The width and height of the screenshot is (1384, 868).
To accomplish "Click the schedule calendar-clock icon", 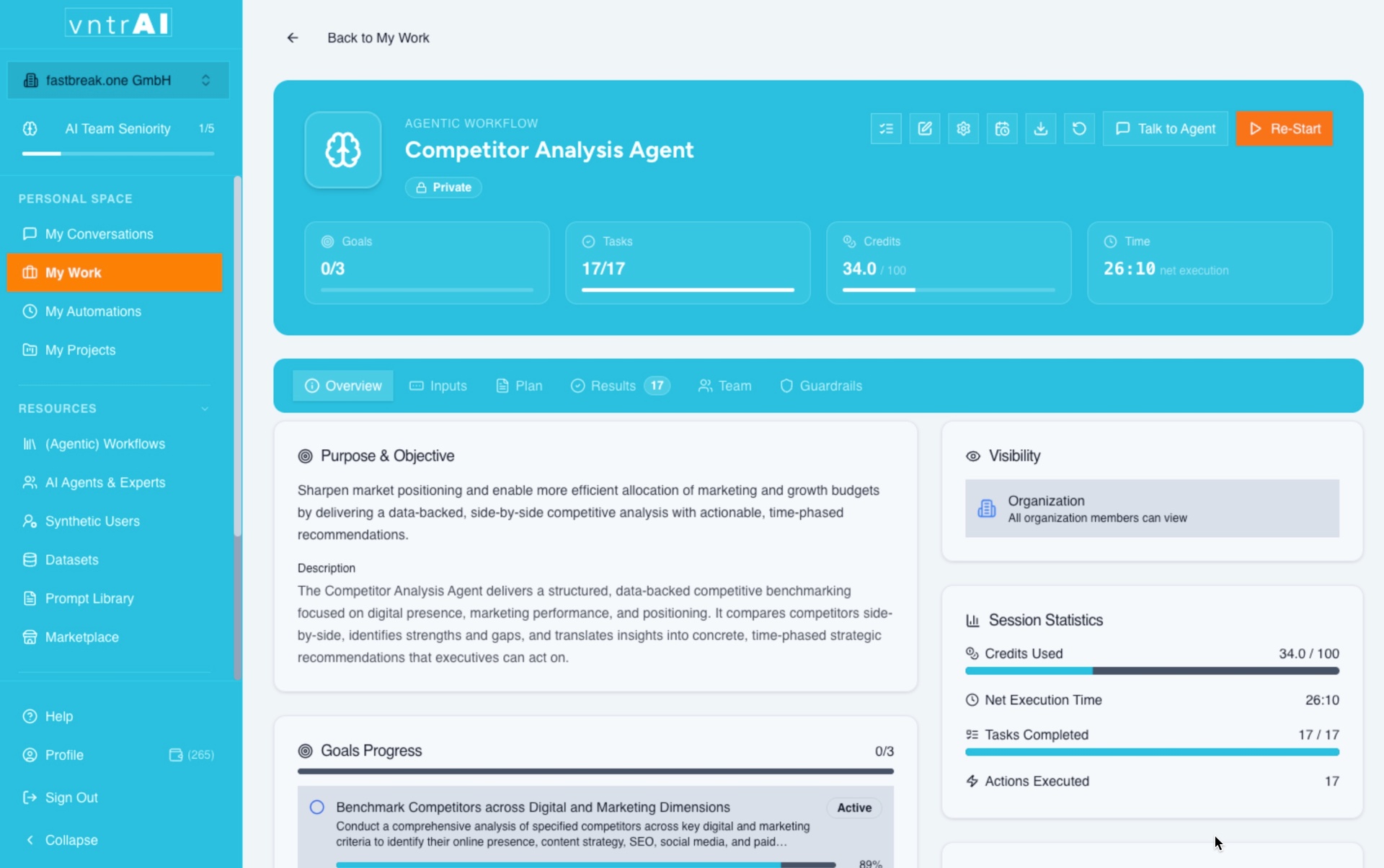I will [1002, 129].
